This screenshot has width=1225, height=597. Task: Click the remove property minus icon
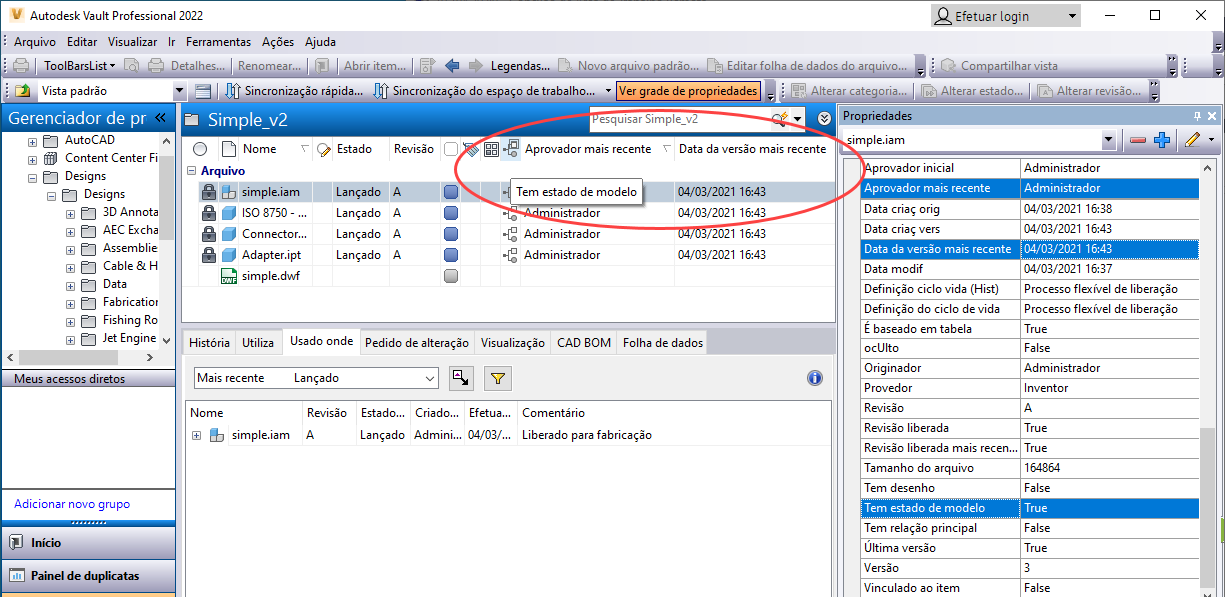pos(1138,141)
